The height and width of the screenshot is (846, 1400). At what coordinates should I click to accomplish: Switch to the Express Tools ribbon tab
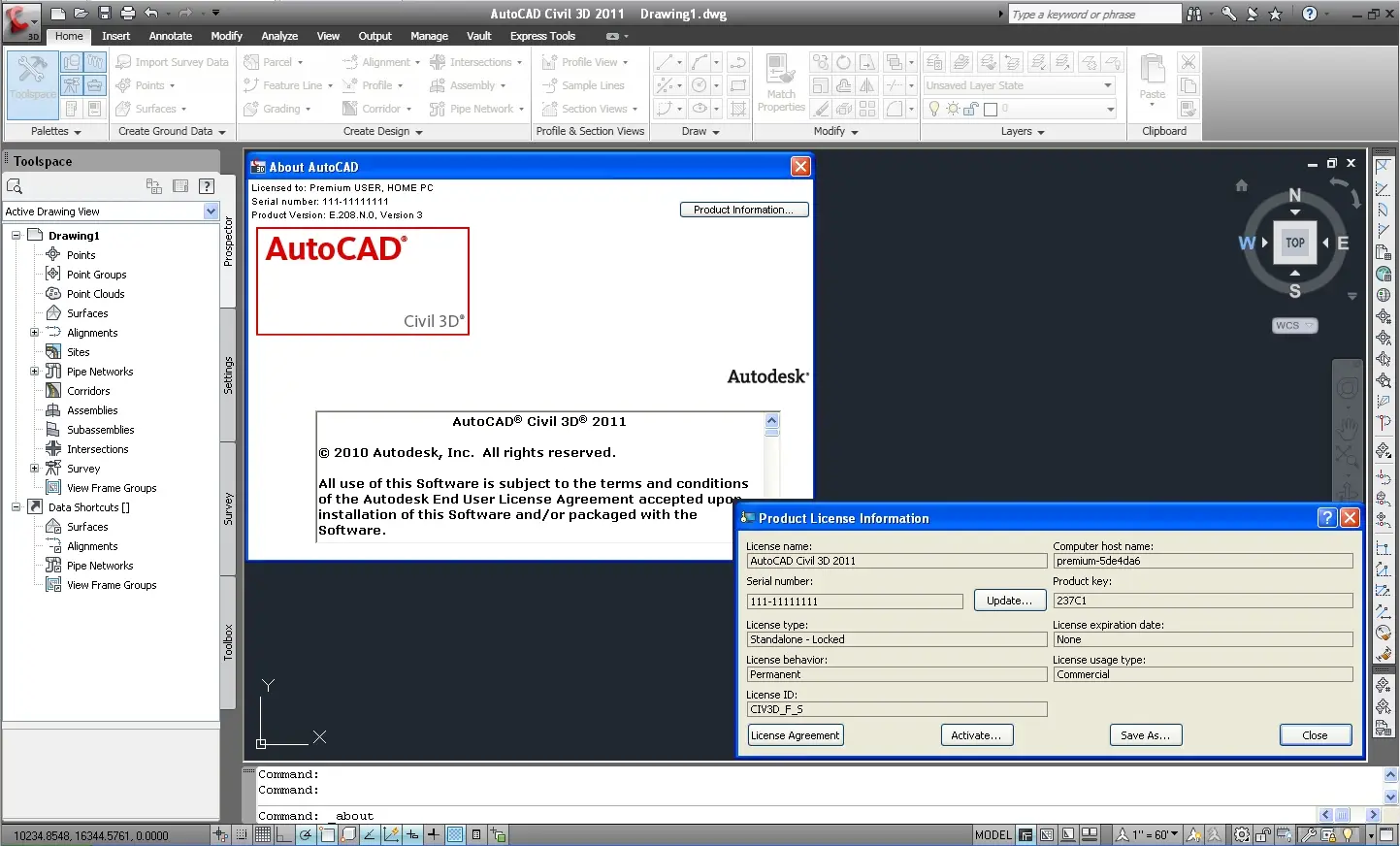click(542, 36)
